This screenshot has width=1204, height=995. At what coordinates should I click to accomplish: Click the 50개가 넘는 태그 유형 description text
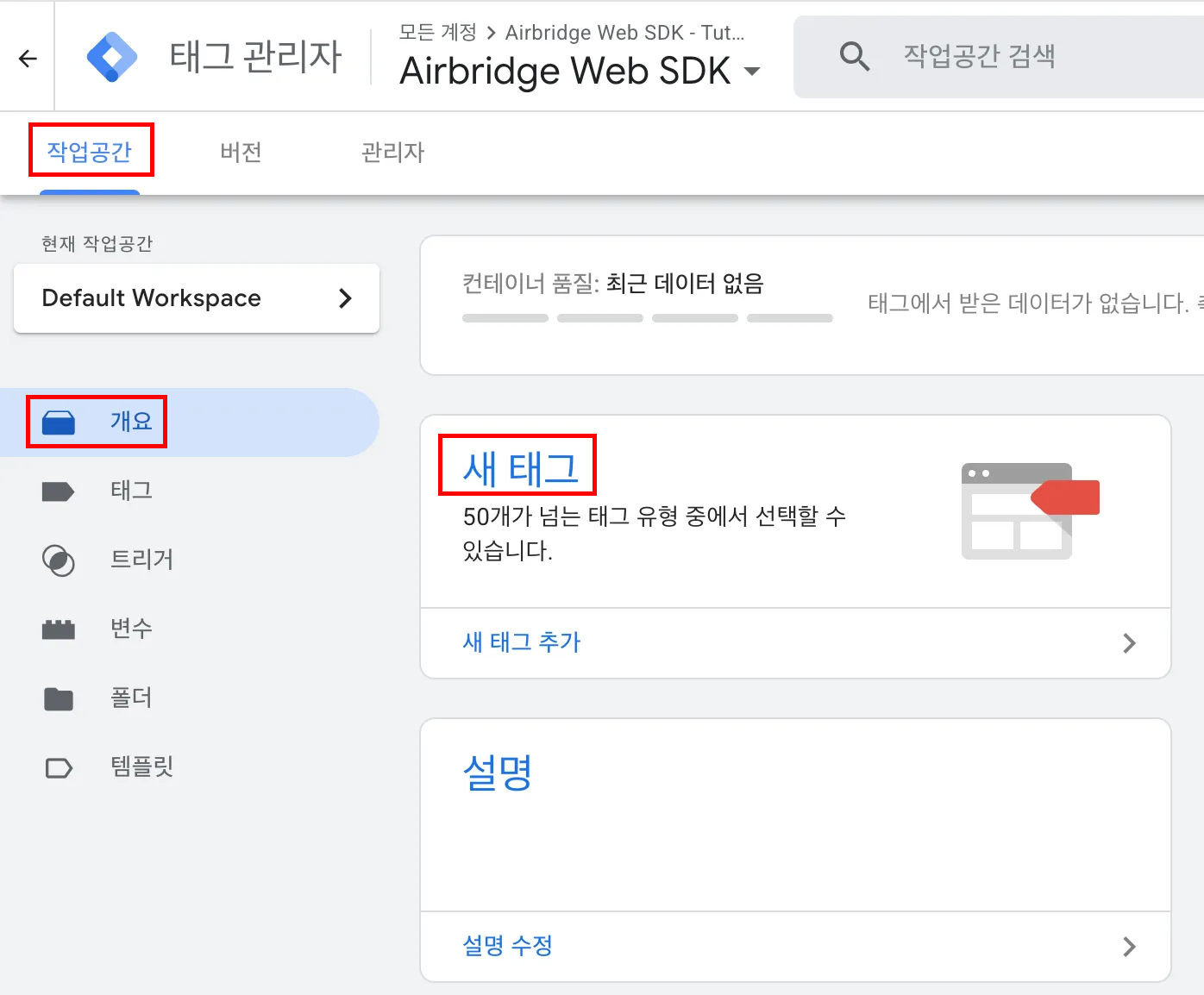click(654, 534)
